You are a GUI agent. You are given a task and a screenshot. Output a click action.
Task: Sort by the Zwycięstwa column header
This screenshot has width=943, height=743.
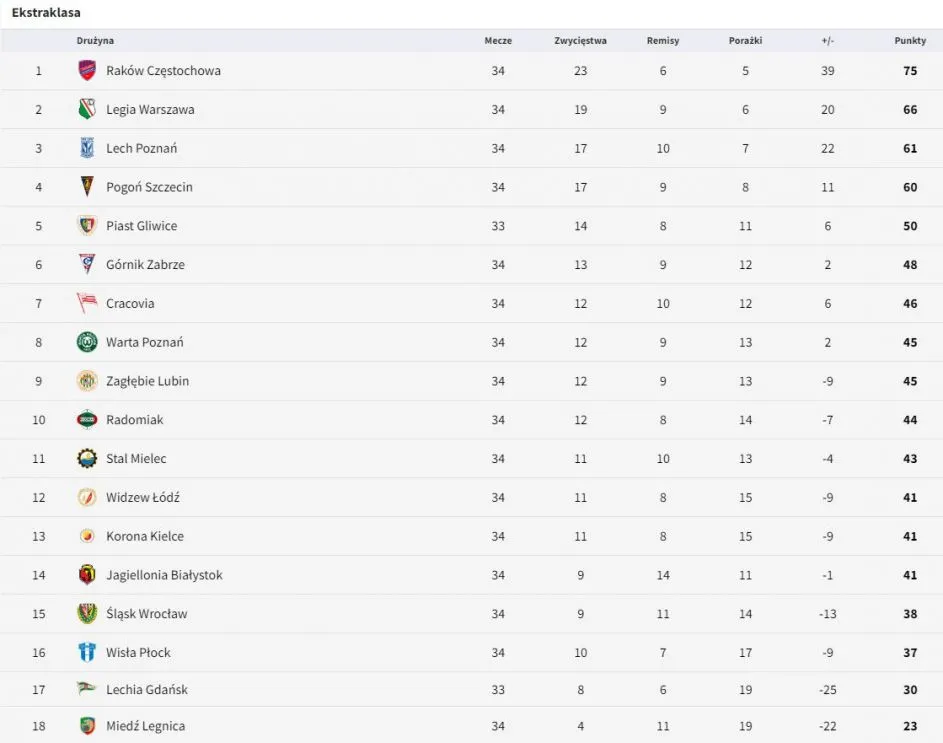(580, 41)
